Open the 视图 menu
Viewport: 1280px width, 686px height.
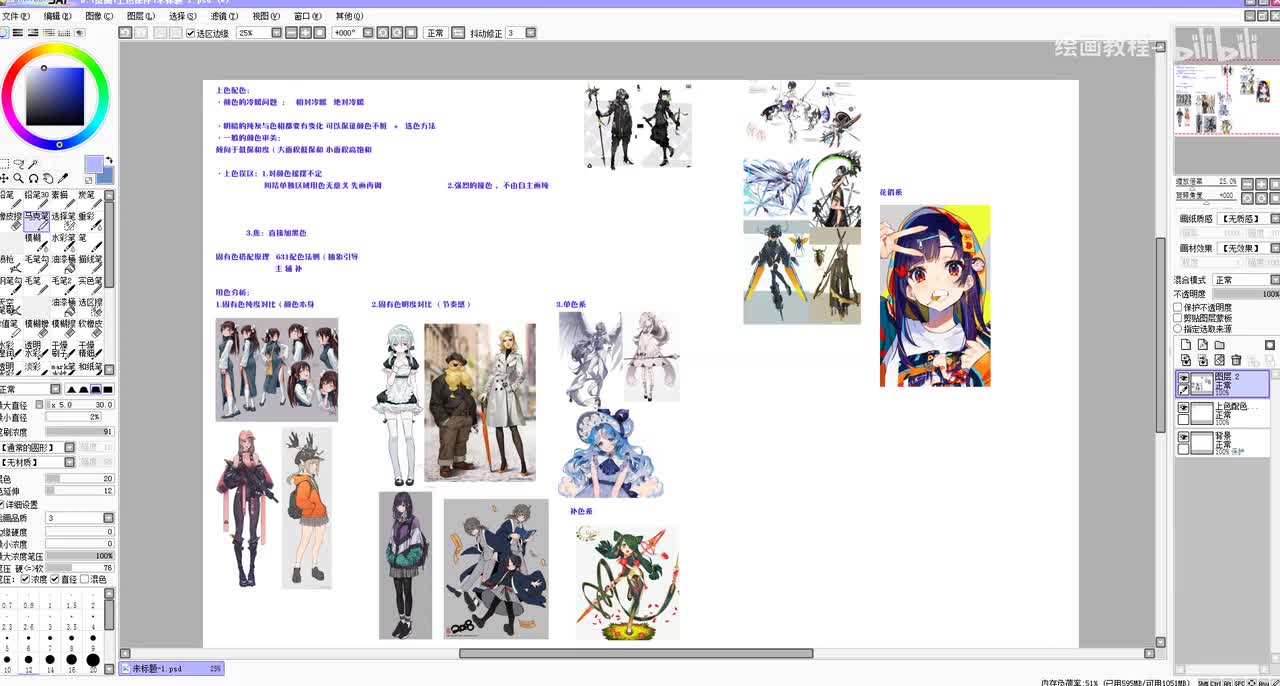click(266, 16)
